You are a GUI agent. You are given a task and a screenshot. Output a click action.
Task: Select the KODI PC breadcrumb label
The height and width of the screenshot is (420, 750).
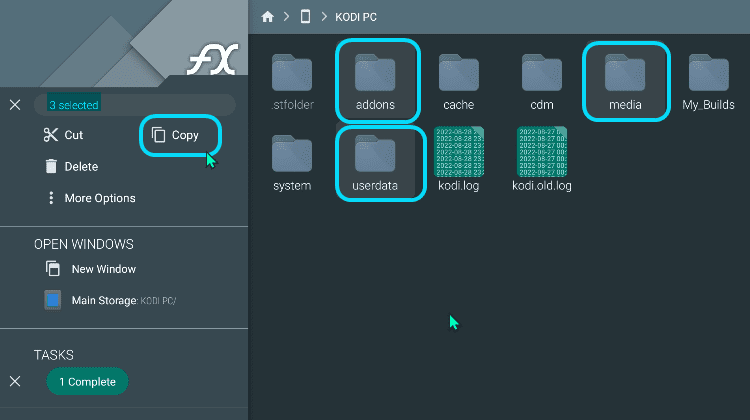[356, 17]
